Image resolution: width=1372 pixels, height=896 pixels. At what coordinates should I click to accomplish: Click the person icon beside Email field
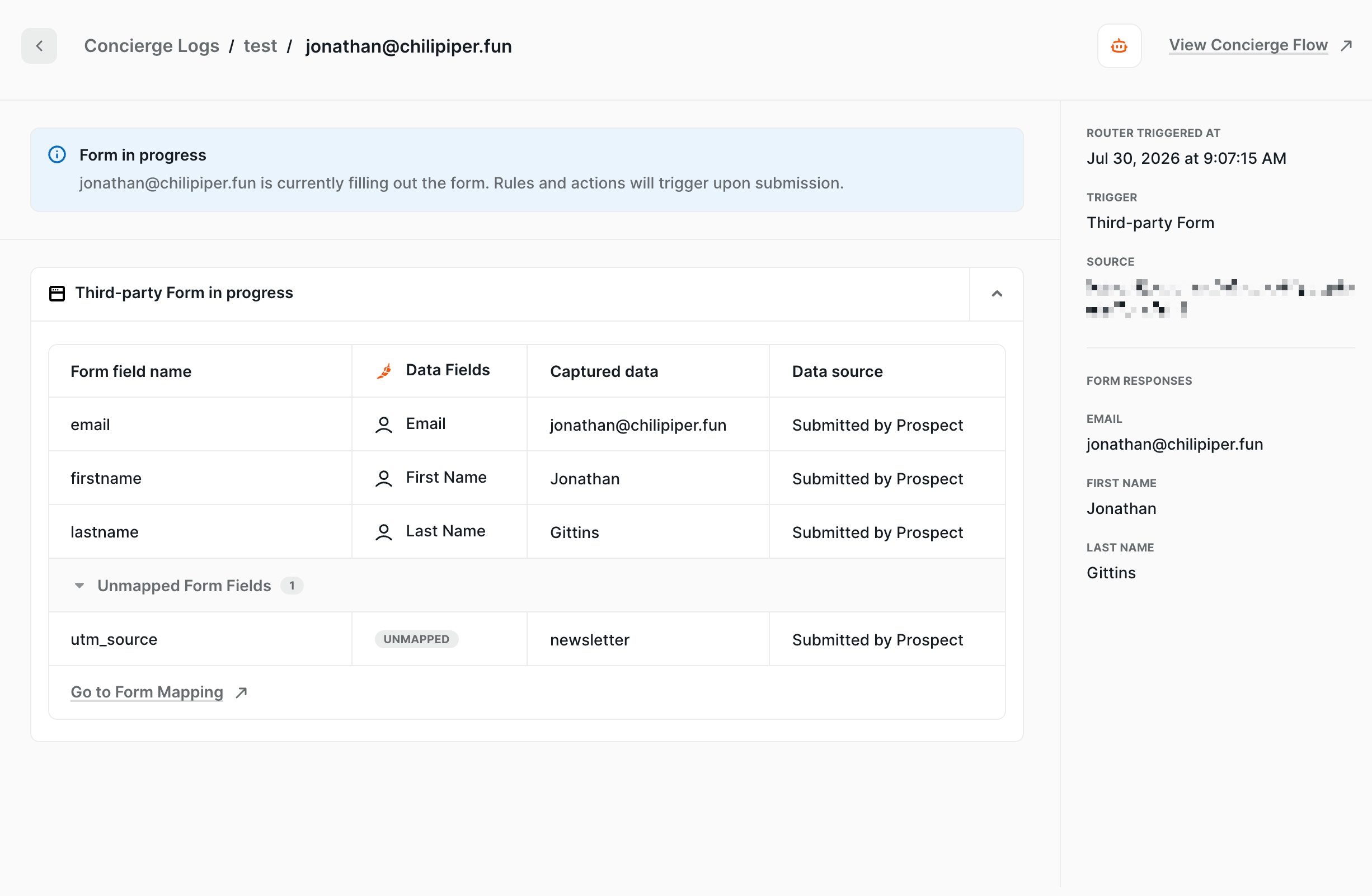[x=384, y=425]
